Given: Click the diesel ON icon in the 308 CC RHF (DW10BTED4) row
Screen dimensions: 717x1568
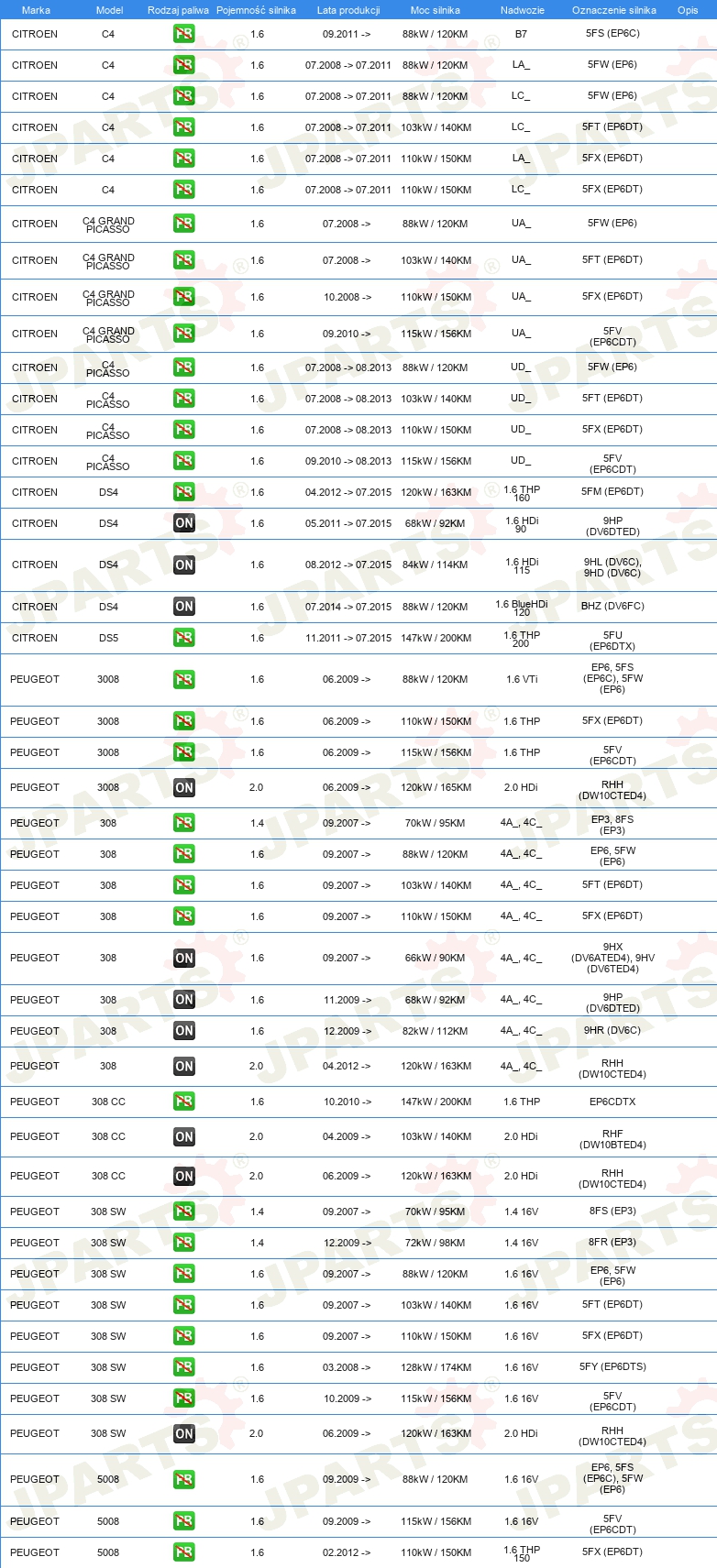Looking at the screenshot, I should [184, 1136].
